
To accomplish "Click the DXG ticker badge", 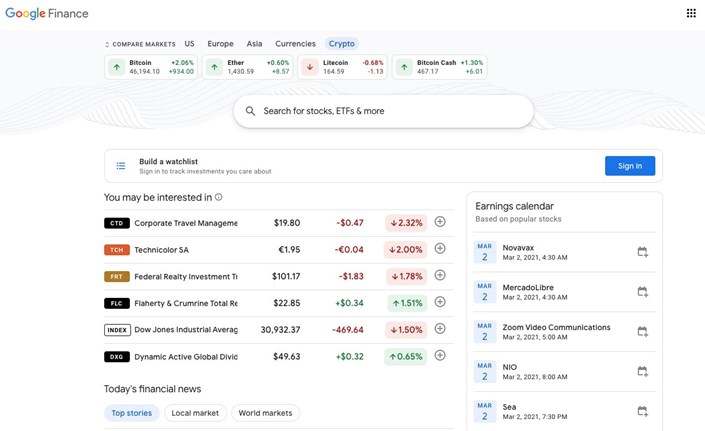I will (x=117, y=357).
